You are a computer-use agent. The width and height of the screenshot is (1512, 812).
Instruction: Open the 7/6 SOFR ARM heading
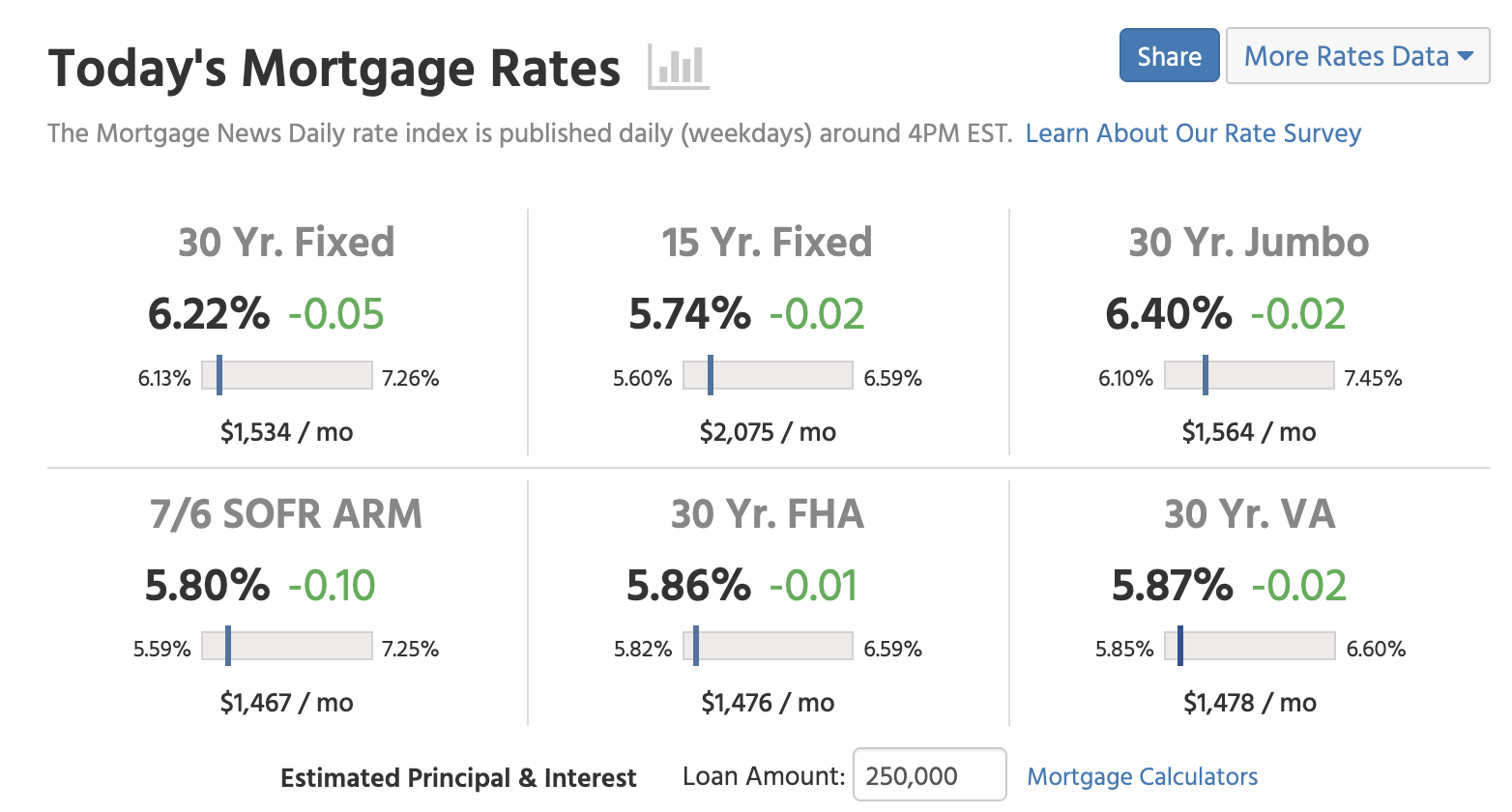[x=286, y=514]
